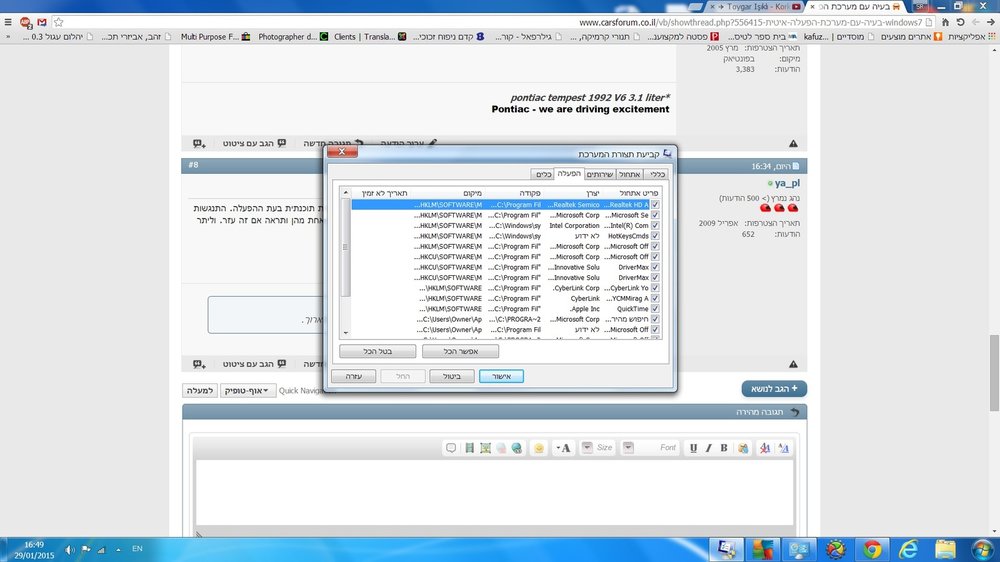This screenshot has height=562, width=1000.
Task: Open the ya_pl user profile link
Action: pyautogui.click(x=787, y=183)
